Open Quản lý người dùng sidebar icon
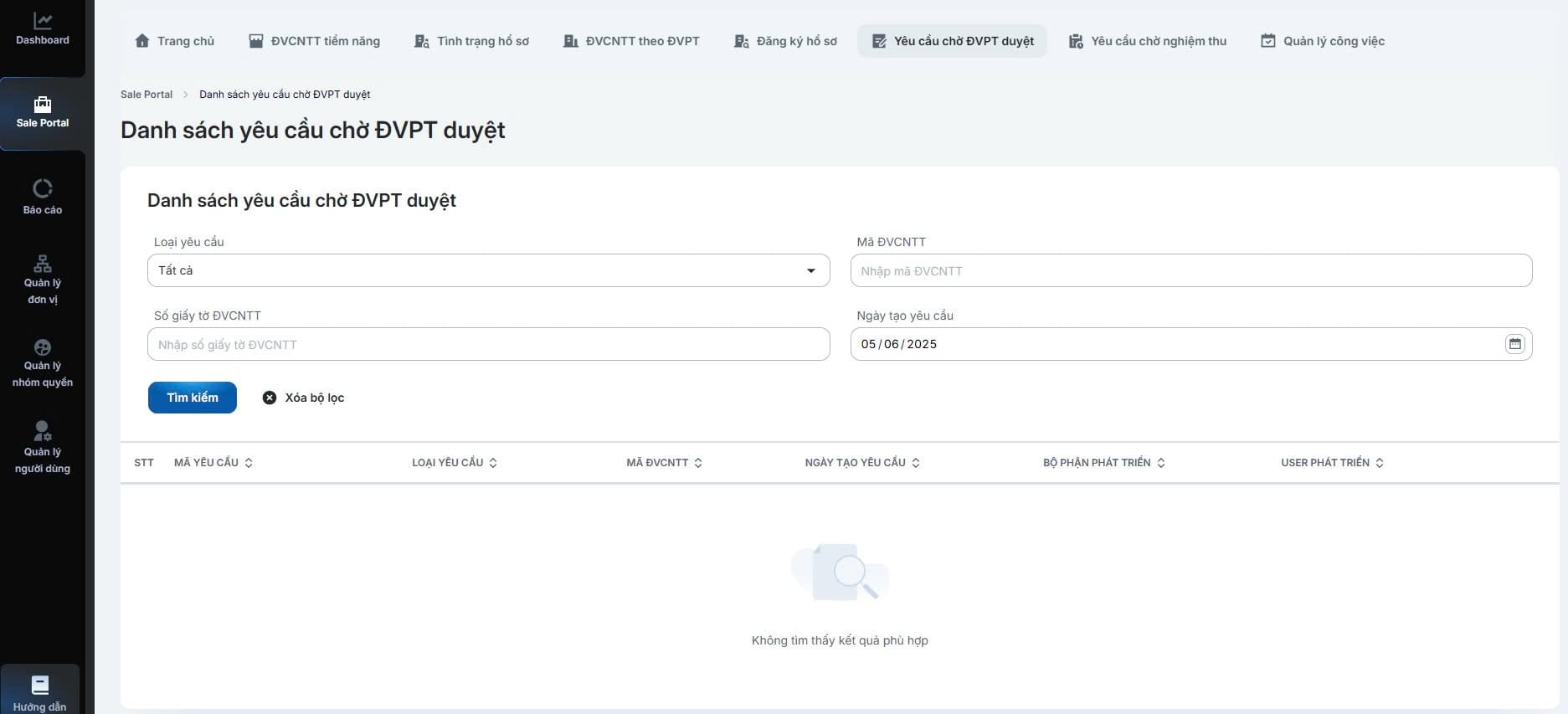Viewport: 1568px width, 714px height. pos(43,431)
